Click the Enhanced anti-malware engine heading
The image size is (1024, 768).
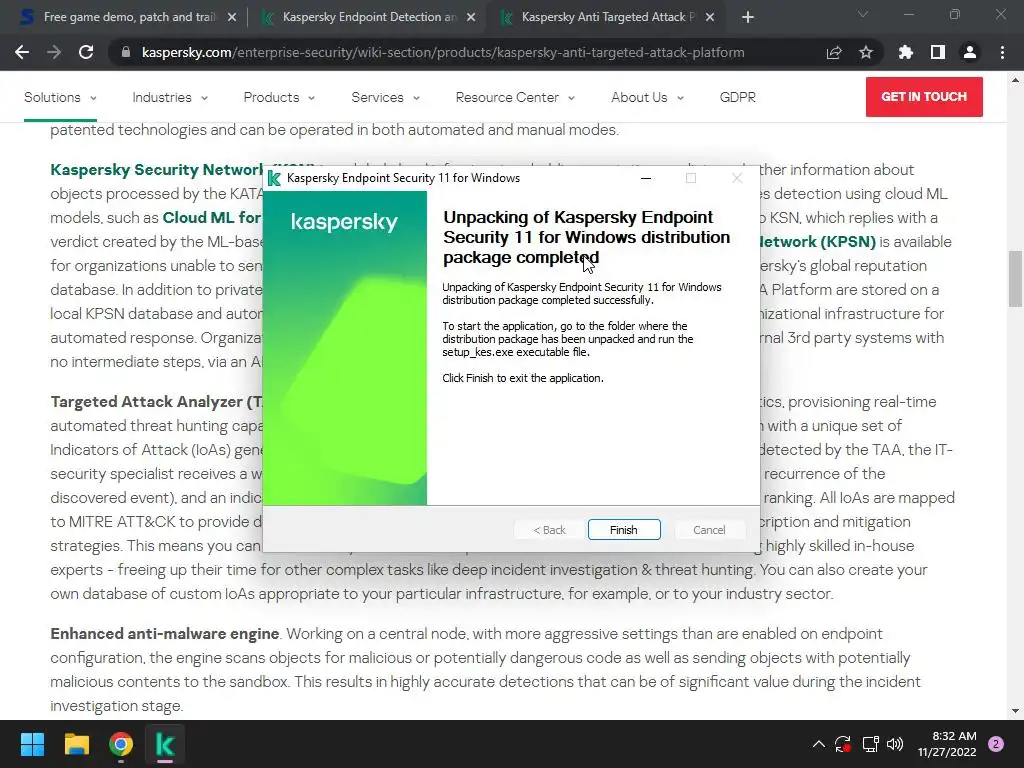pos(165,633)
